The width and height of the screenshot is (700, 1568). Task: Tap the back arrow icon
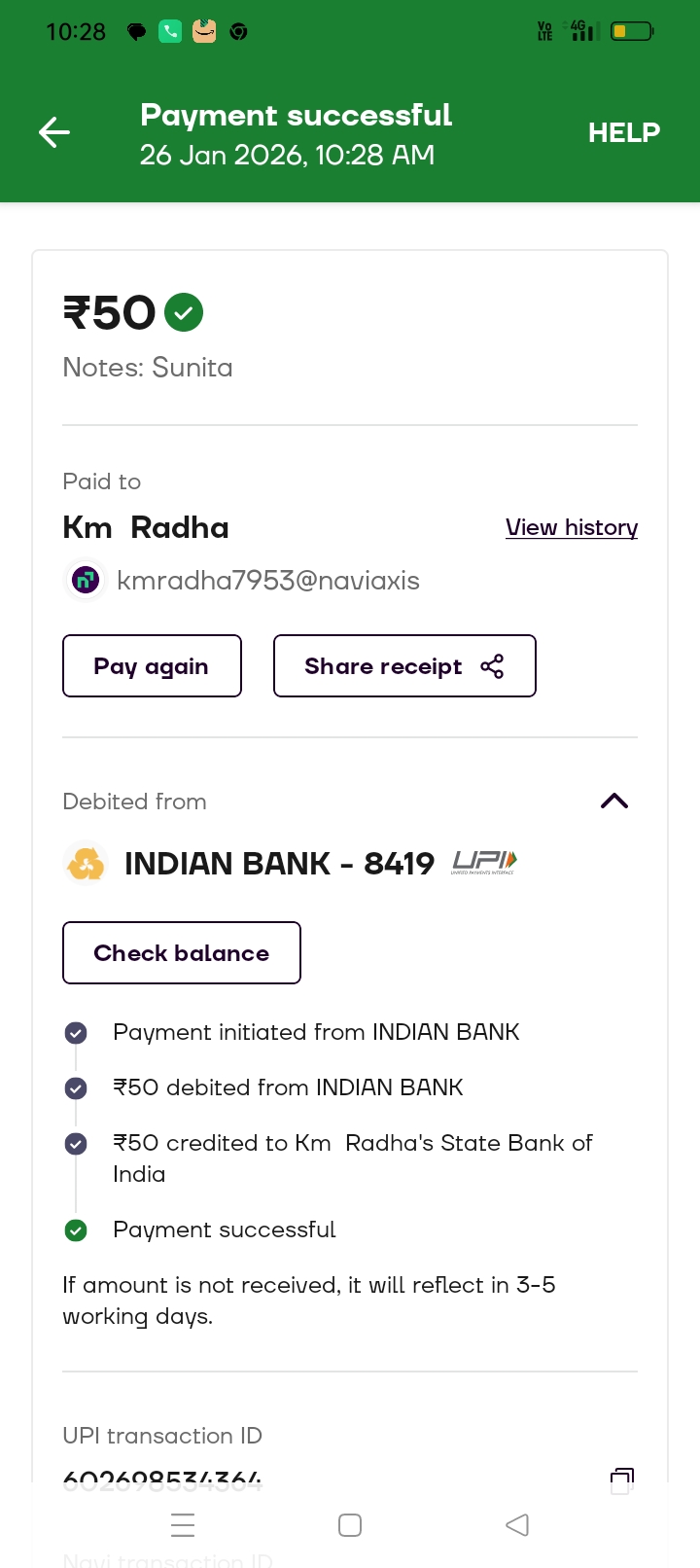pos(54,132)
